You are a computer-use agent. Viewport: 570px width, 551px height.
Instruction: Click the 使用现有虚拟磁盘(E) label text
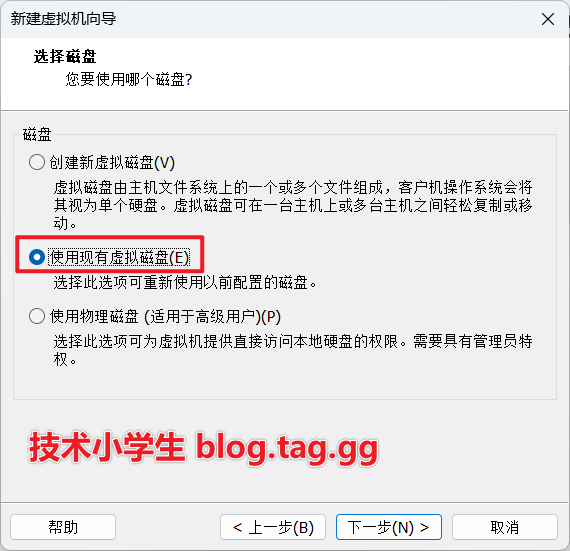[119, 257]
